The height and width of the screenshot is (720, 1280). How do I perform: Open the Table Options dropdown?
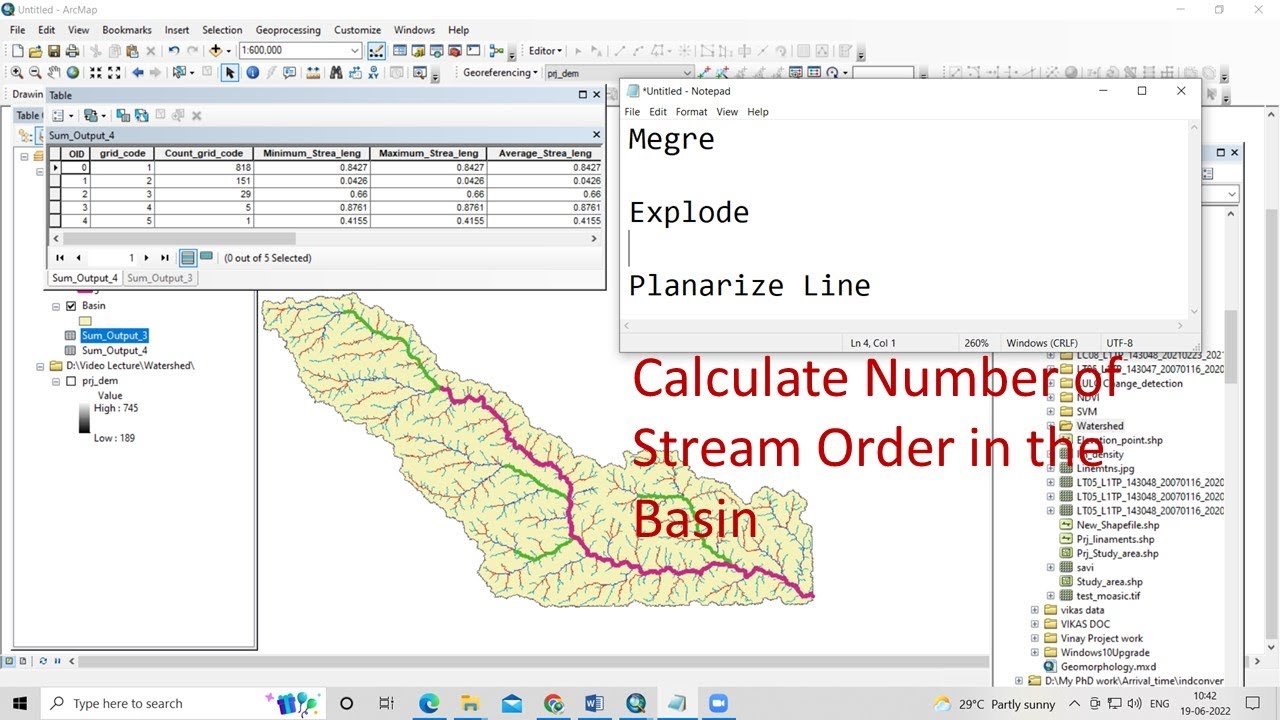pyautogui.click(x=62, y=115)
